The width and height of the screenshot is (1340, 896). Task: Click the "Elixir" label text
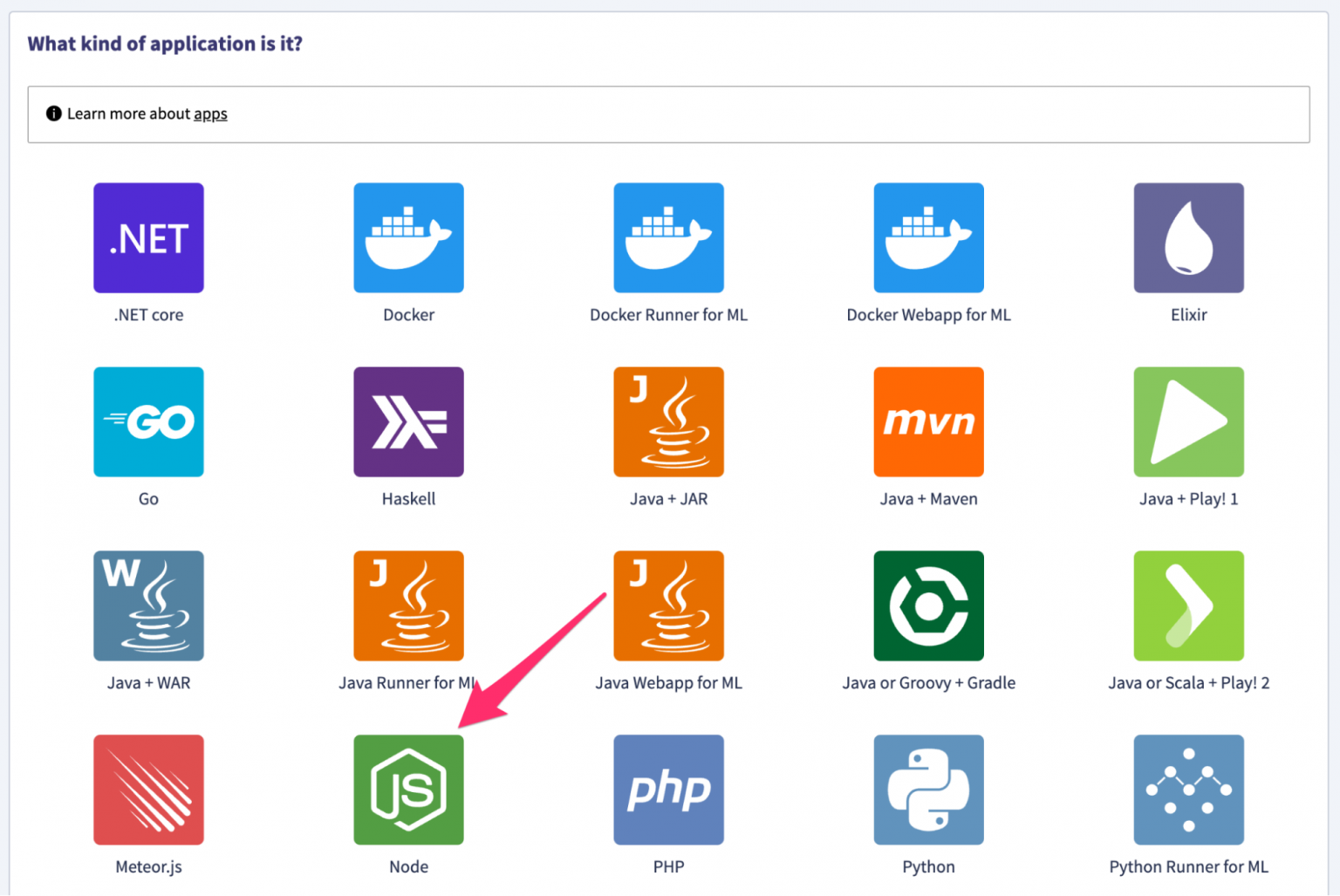1188,315
